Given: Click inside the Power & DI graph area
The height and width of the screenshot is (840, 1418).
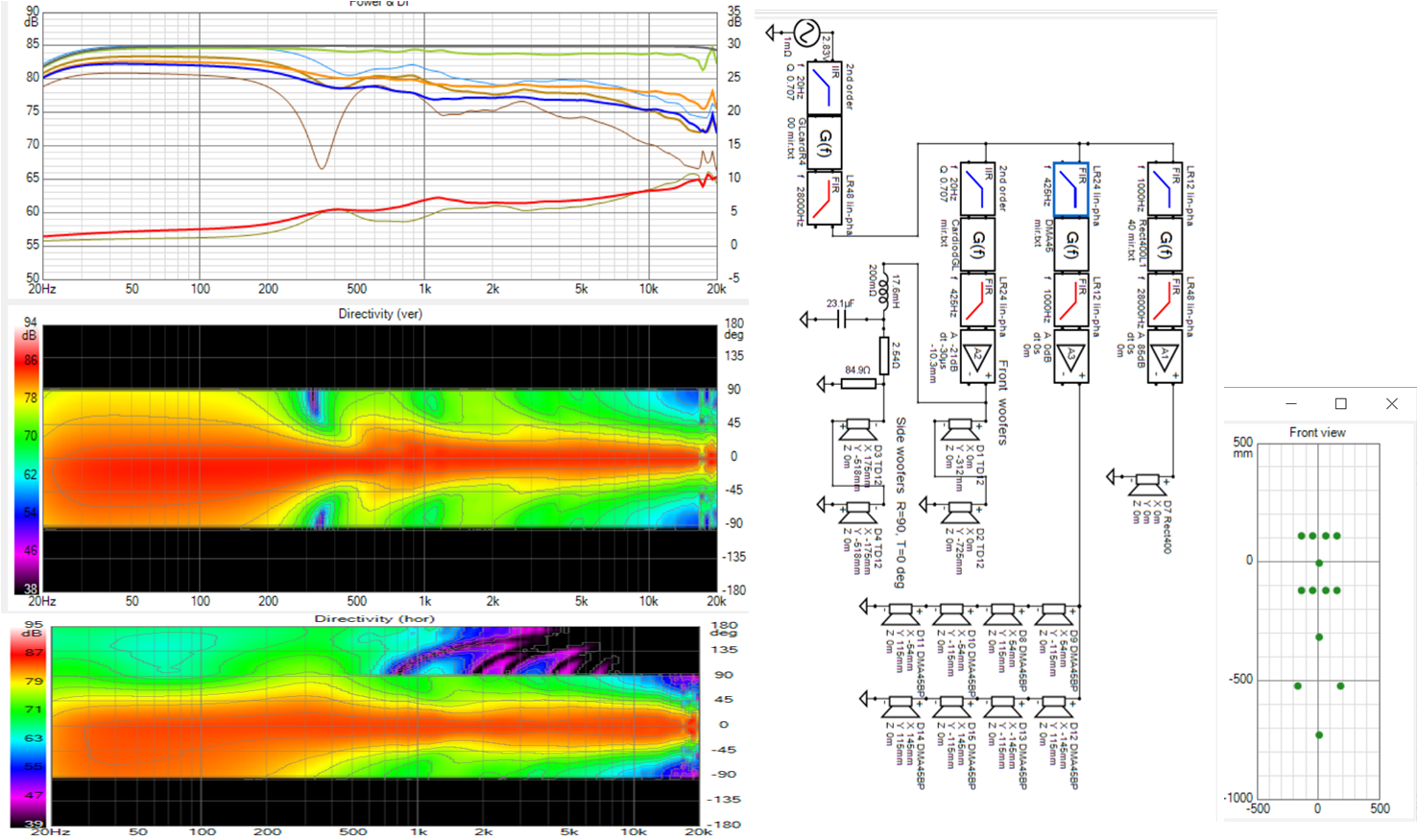Looking at the screenshot, I should [379, 144].
